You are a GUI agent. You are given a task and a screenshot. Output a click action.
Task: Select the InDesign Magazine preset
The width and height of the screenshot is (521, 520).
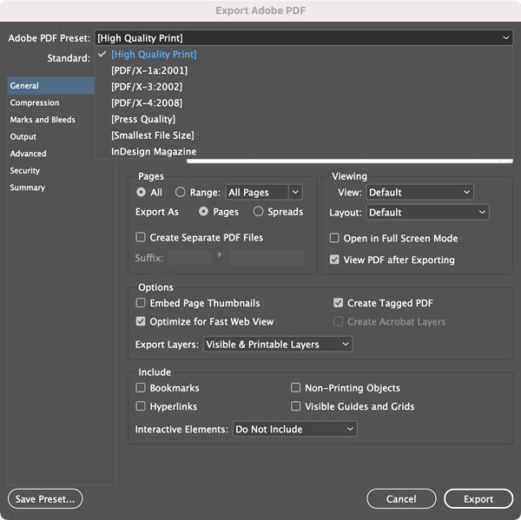pyautogui.click(x=154, y=152)
